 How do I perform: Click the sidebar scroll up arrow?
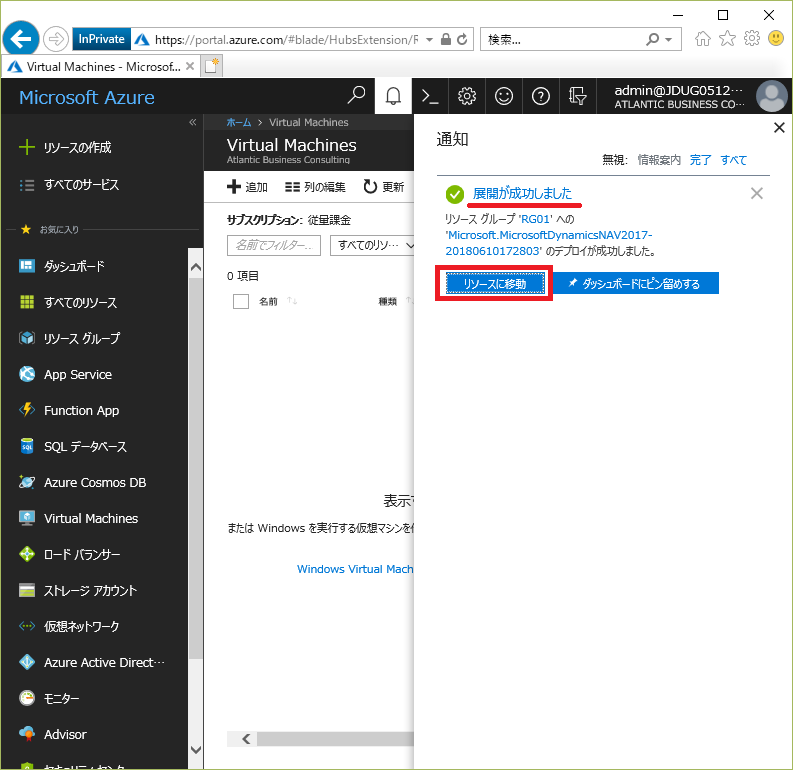195,267
